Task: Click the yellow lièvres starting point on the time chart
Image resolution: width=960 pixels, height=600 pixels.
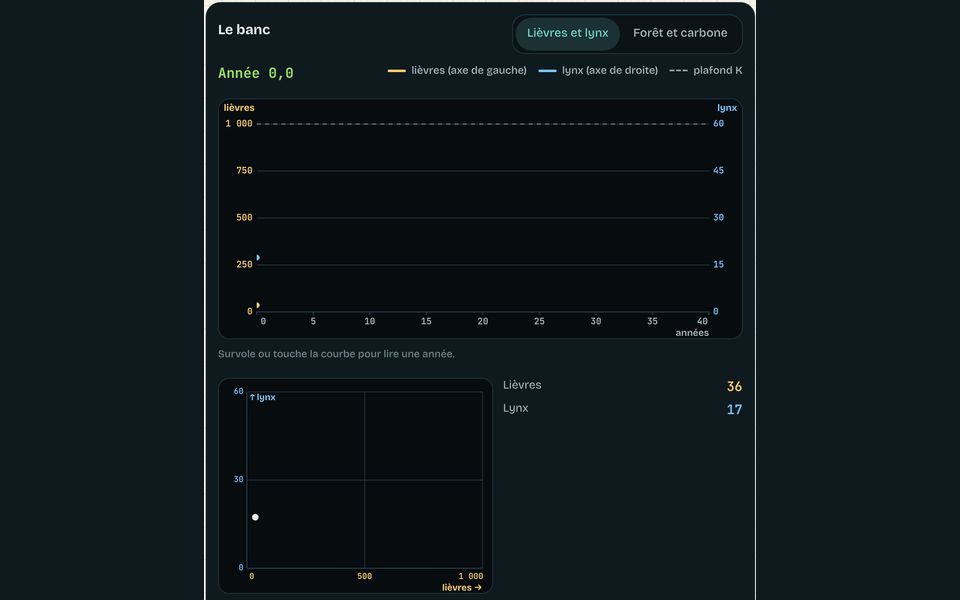Action: click(258, 305)
